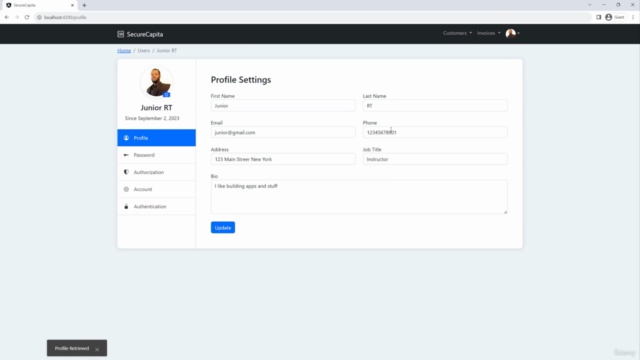The image size is (640, 360).
Task: View site information icon in address bar
Action: pos(39,17)
